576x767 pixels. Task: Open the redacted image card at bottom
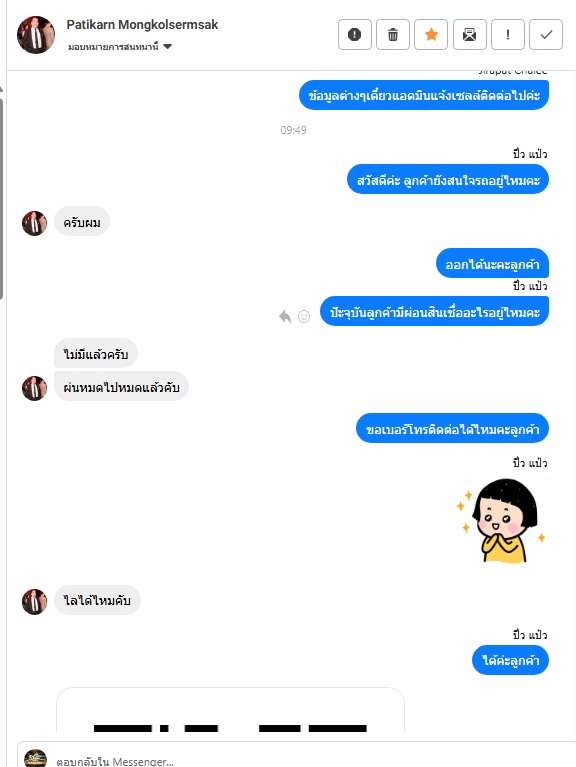click(x=230, y=710)
